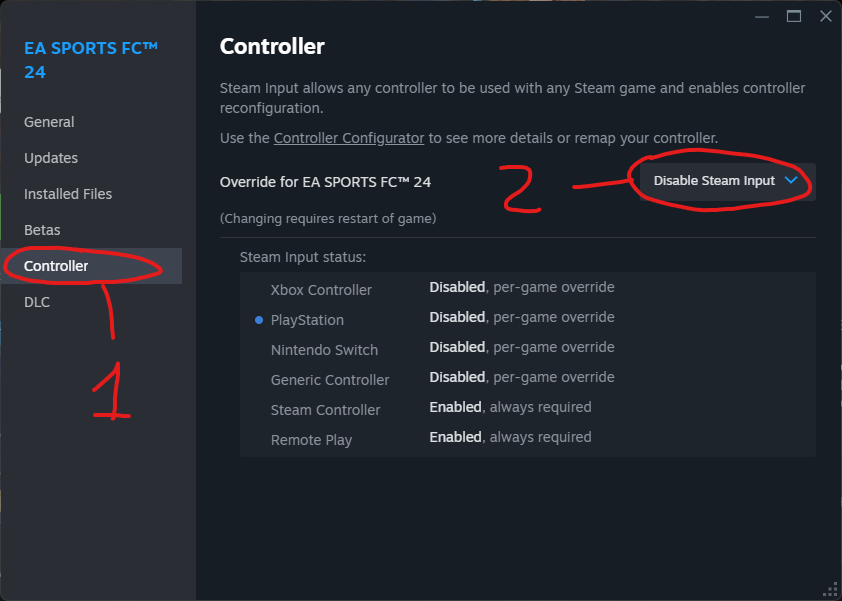
Task: Select the Controller tab
Action: [x=56, y=266]
